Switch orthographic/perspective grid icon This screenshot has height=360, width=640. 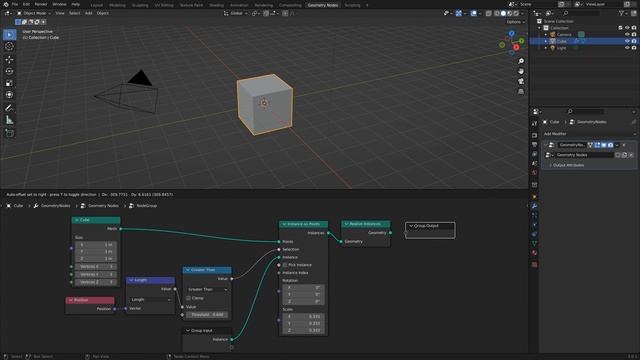[x=521, y=92]
